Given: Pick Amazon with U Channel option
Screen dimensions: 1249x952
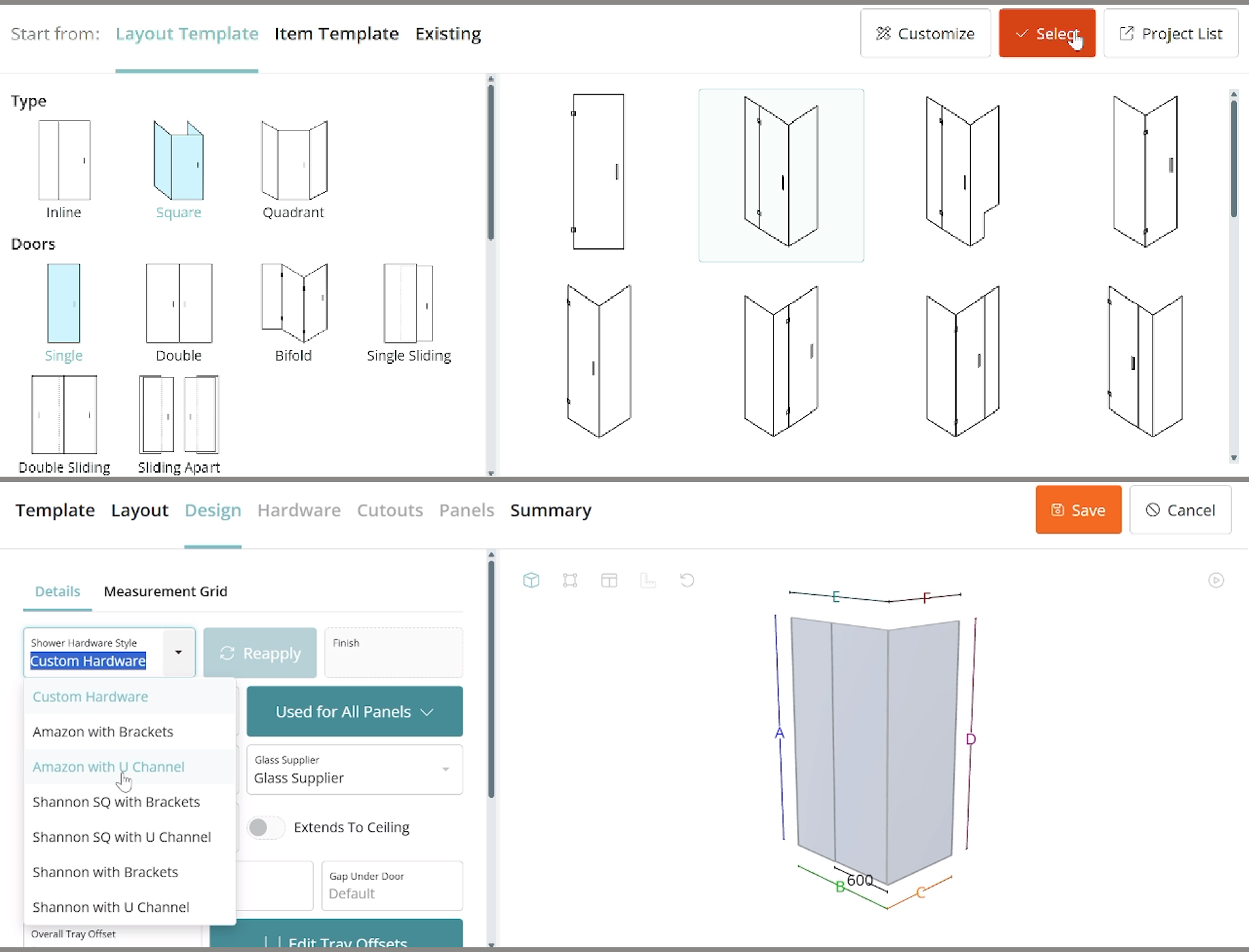Looking at the screenshot, I should [x=130, y=766].
